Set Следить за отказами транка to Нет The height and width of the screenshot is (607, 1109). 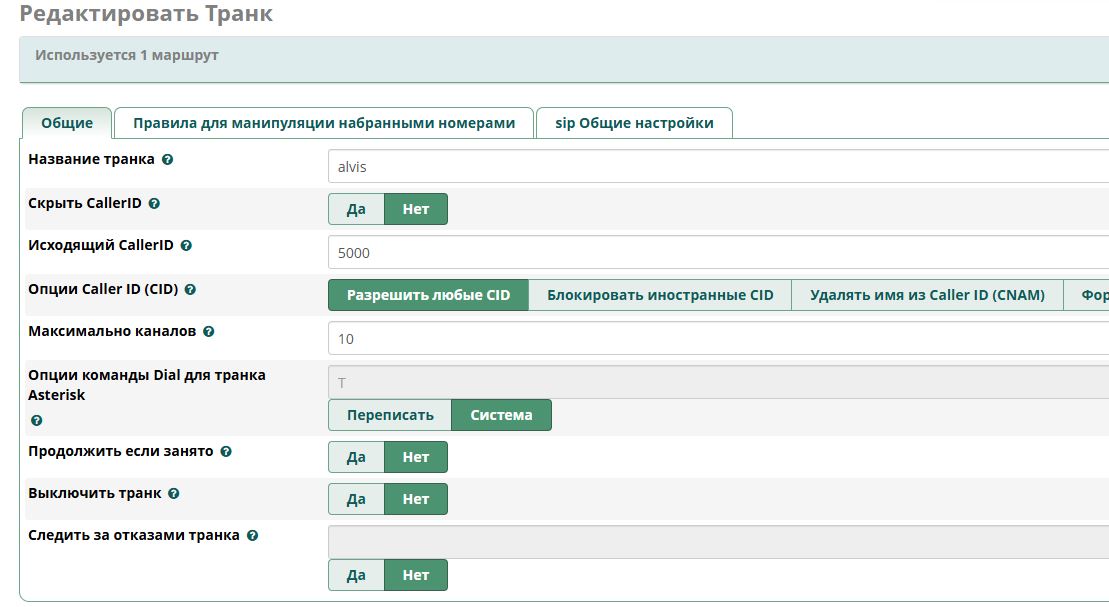click(x=416, y=575)
